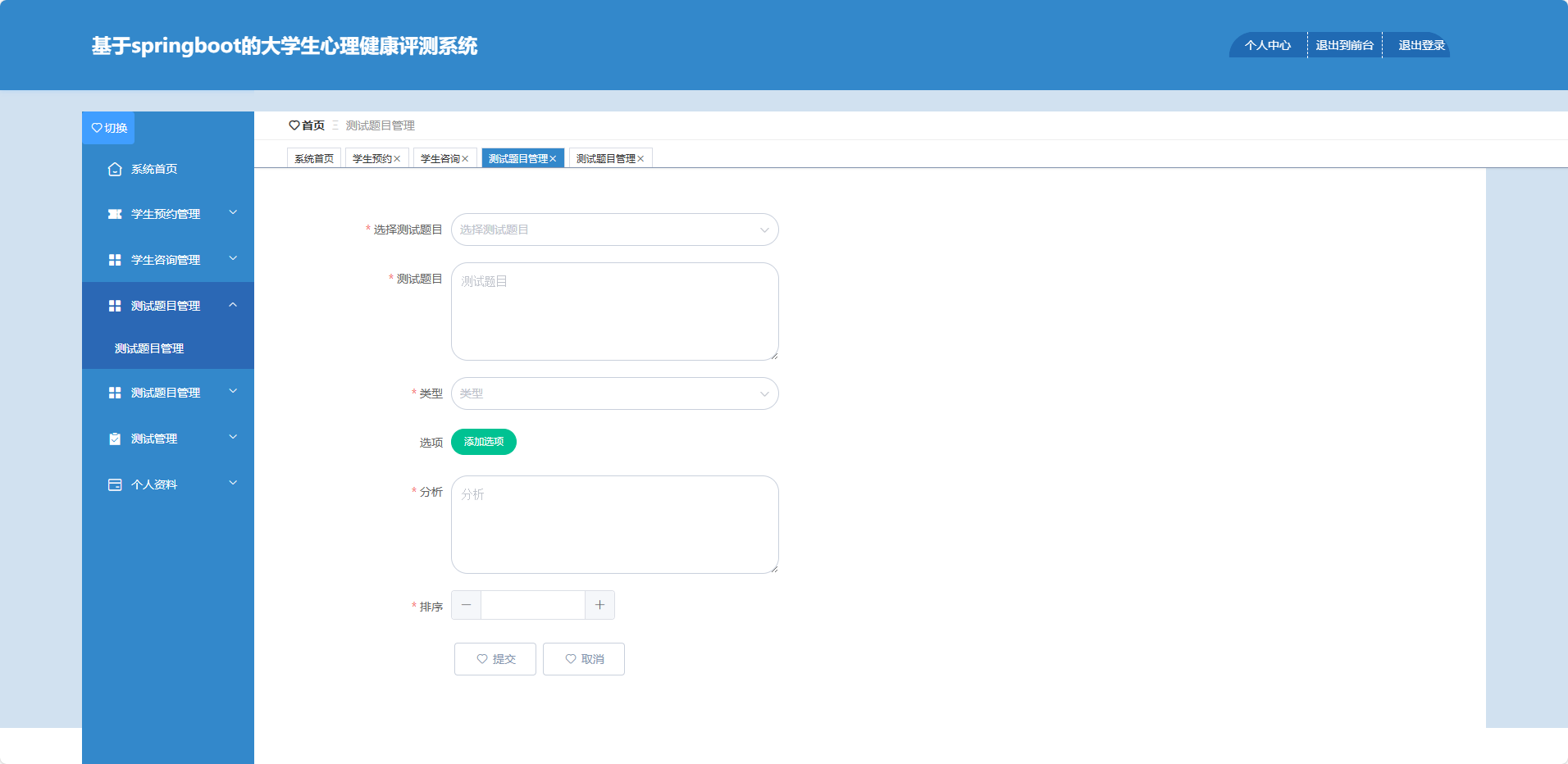The width and height of the screenshot is (1568, 764).
Task: Expand 学生预约管理 menu chevron
Action: click(x=233, y=213)
